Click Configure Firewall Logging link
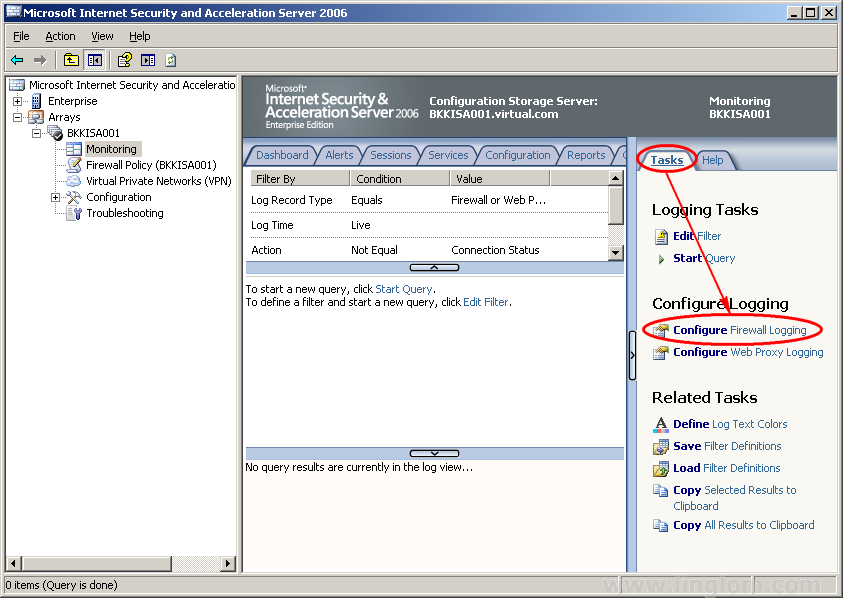Screen dimensions: 843x598 [740, 330]
